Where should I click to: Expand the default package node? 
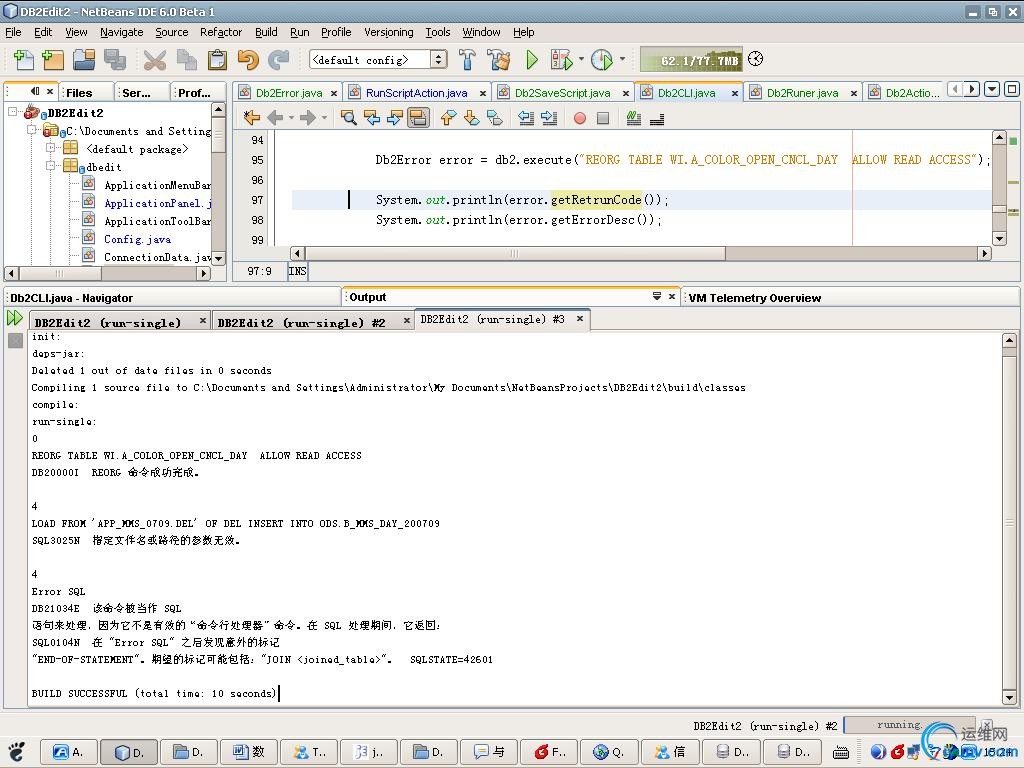(x=50, y=148)
